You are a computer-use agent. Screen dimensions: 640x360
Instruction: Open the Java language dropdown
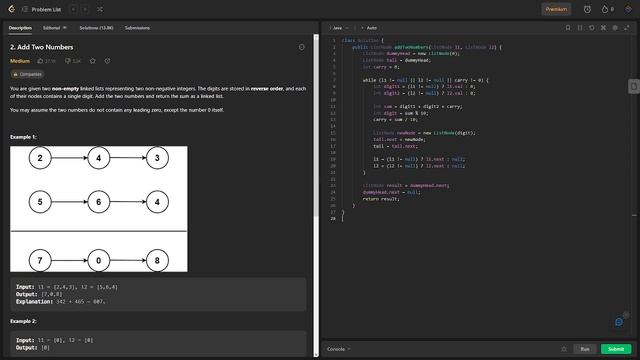tap(339, 28)
